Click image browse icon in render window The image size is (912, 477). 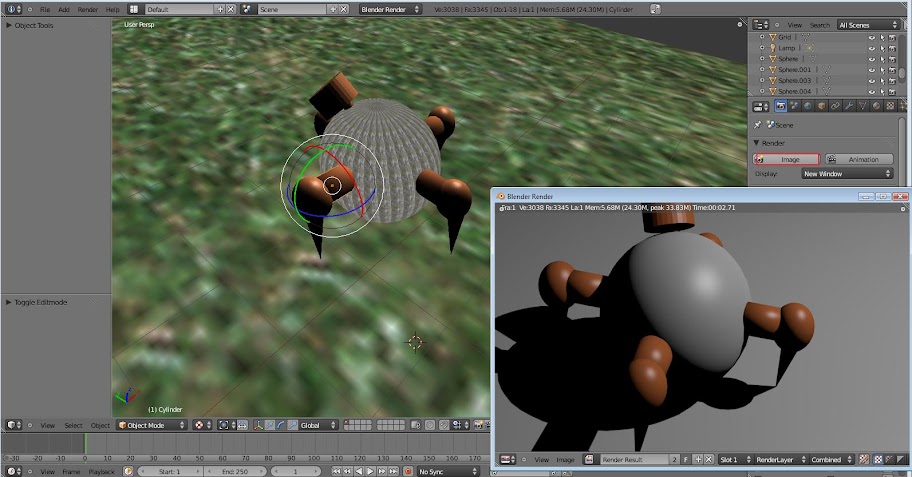[589, 460]
